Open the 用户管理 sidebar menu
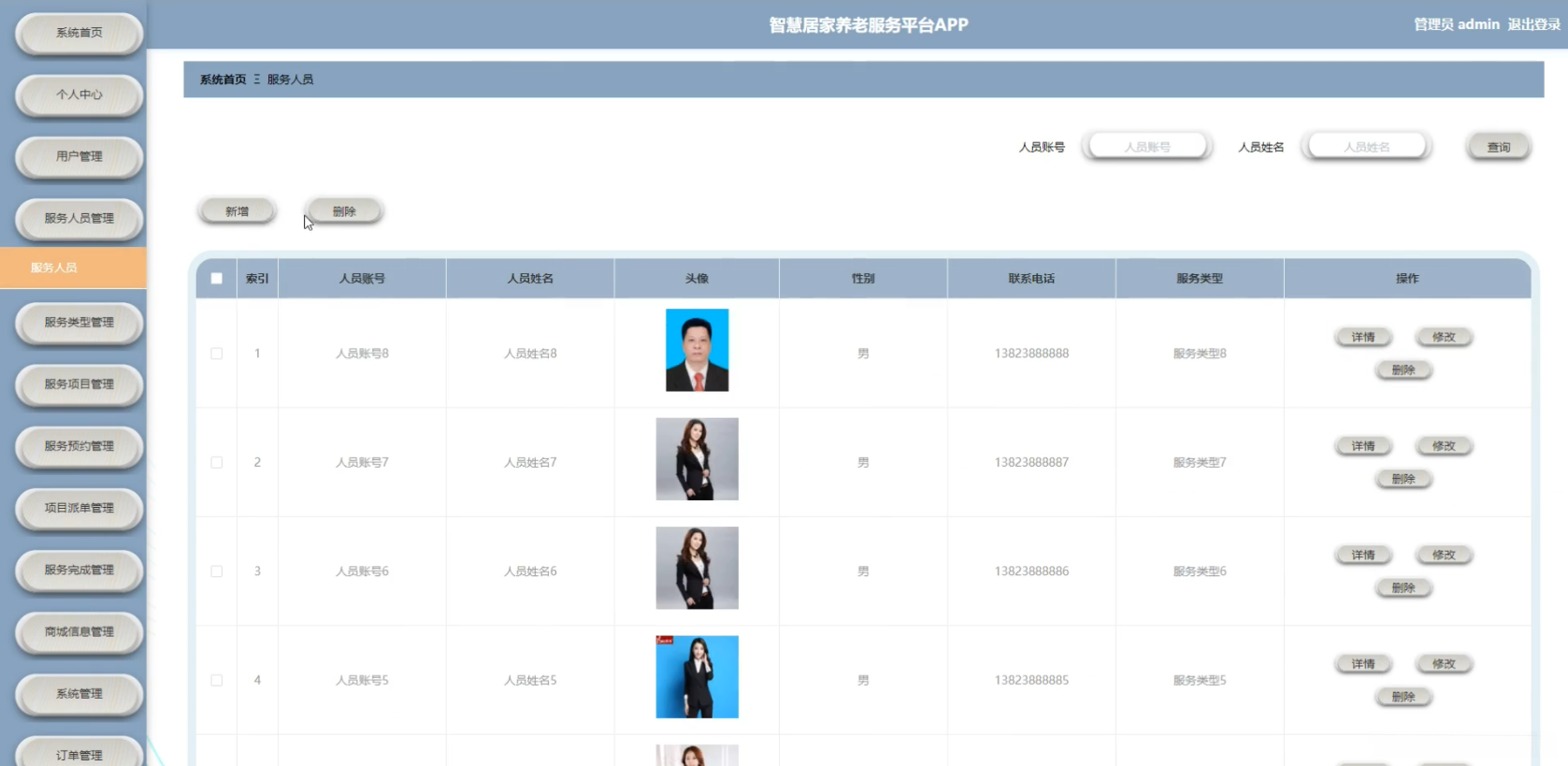The height and width of the screenshot is (766, 1568). 79,156
